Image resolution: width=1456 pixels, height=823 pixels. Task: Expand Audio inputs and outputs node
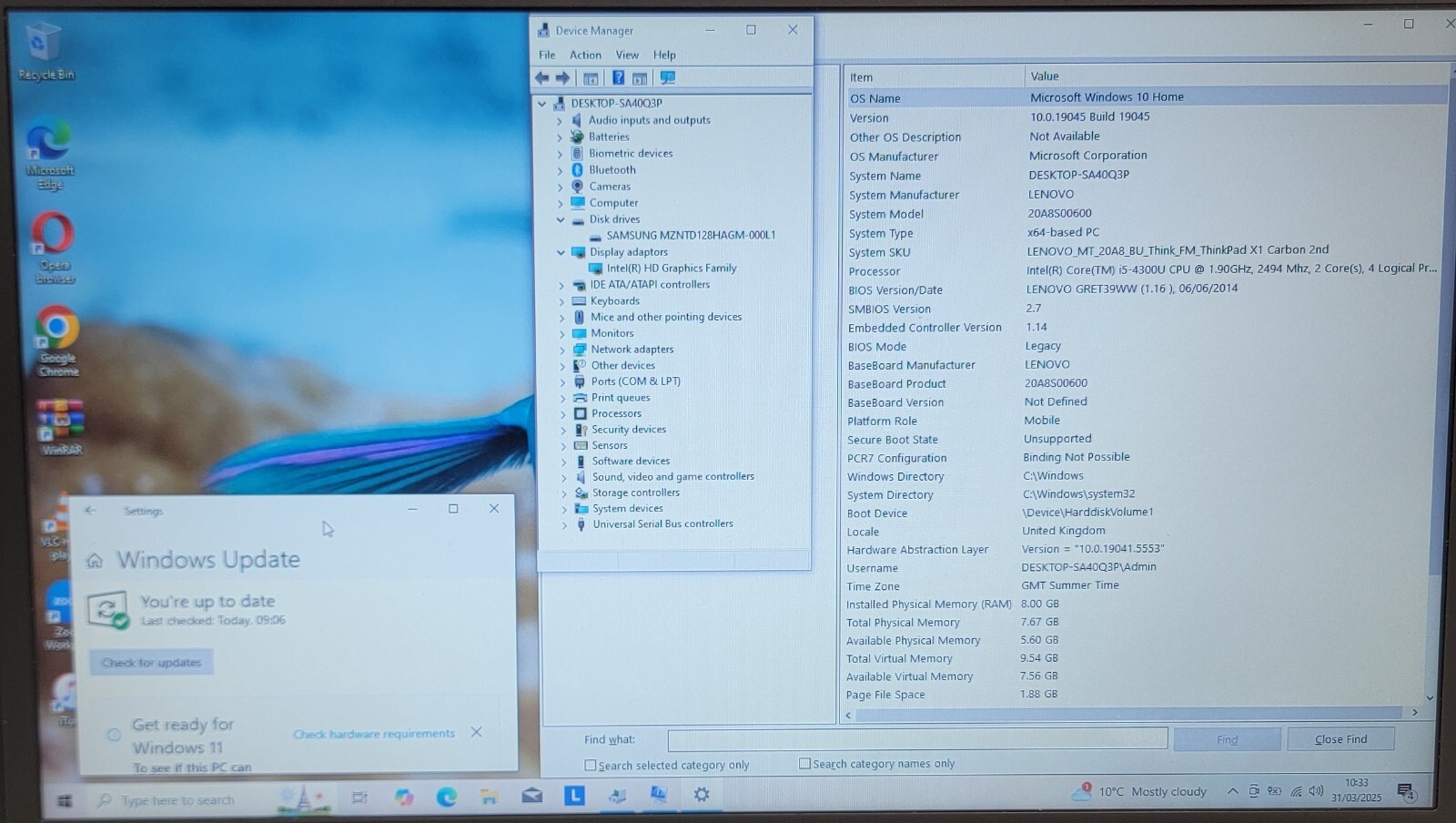click(x=560, y=120)
